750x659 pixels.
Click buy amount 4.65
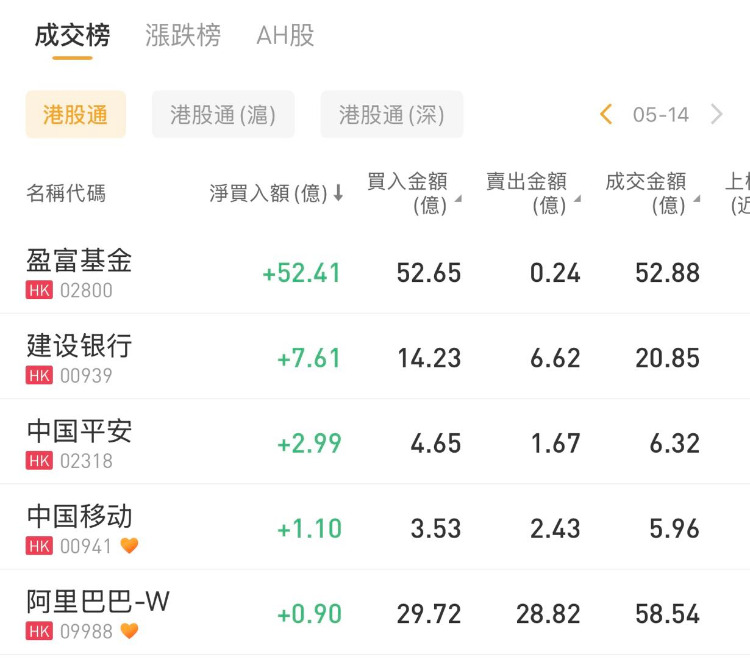tap(436, 443)
